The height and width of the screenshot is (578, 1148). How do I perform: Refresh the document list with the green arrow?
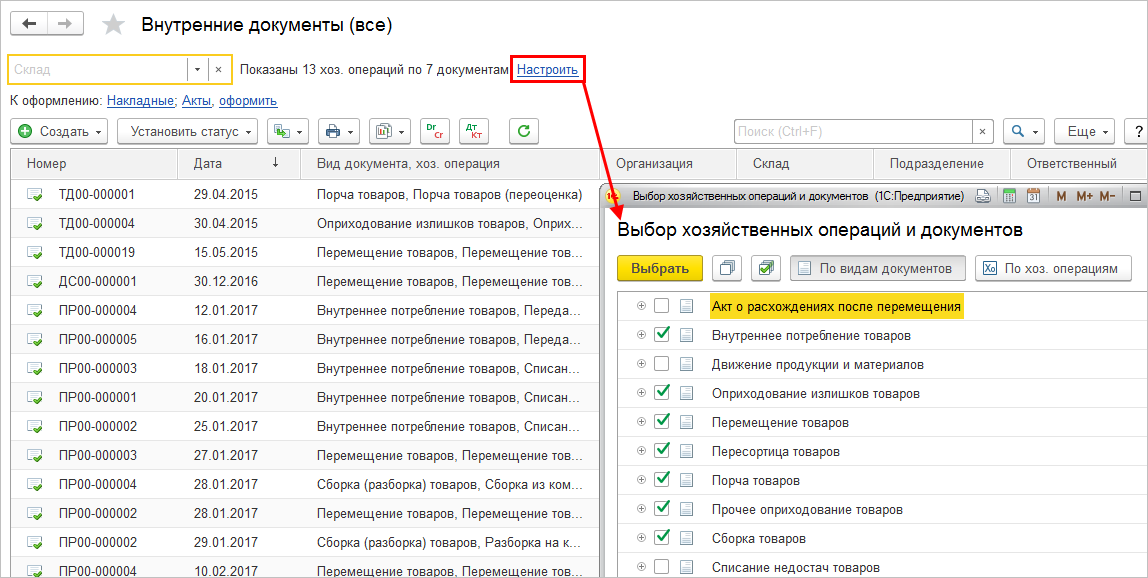coord(524,131)
